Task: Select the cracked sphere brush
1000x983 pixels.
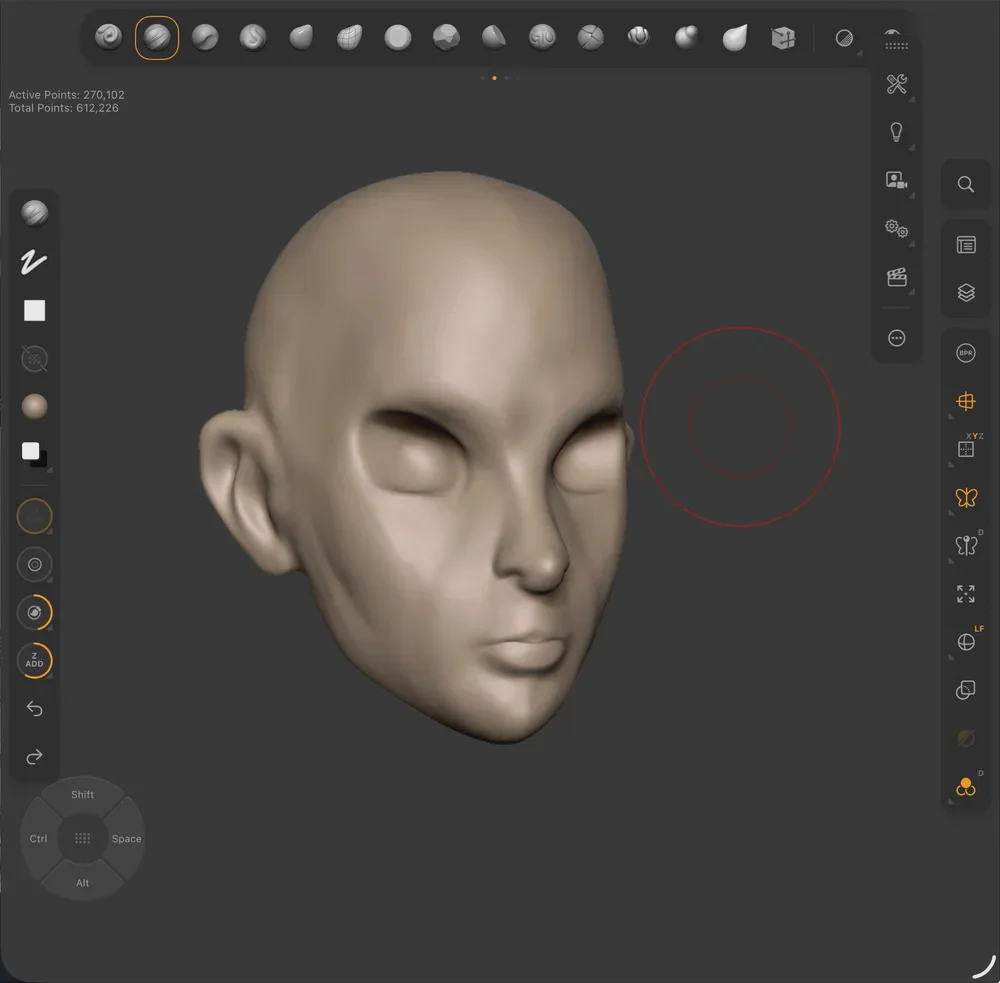Action: 591,38
